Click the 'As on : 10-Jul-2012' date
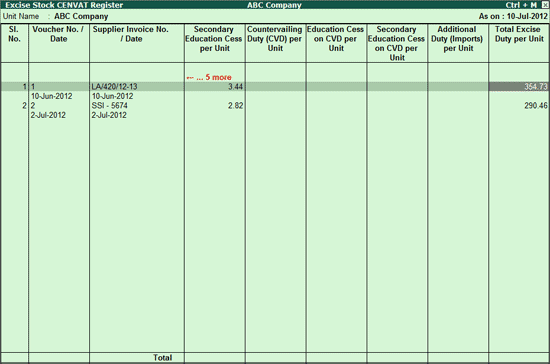This screenshot has width=550, height=364. (x=513, y=16)
